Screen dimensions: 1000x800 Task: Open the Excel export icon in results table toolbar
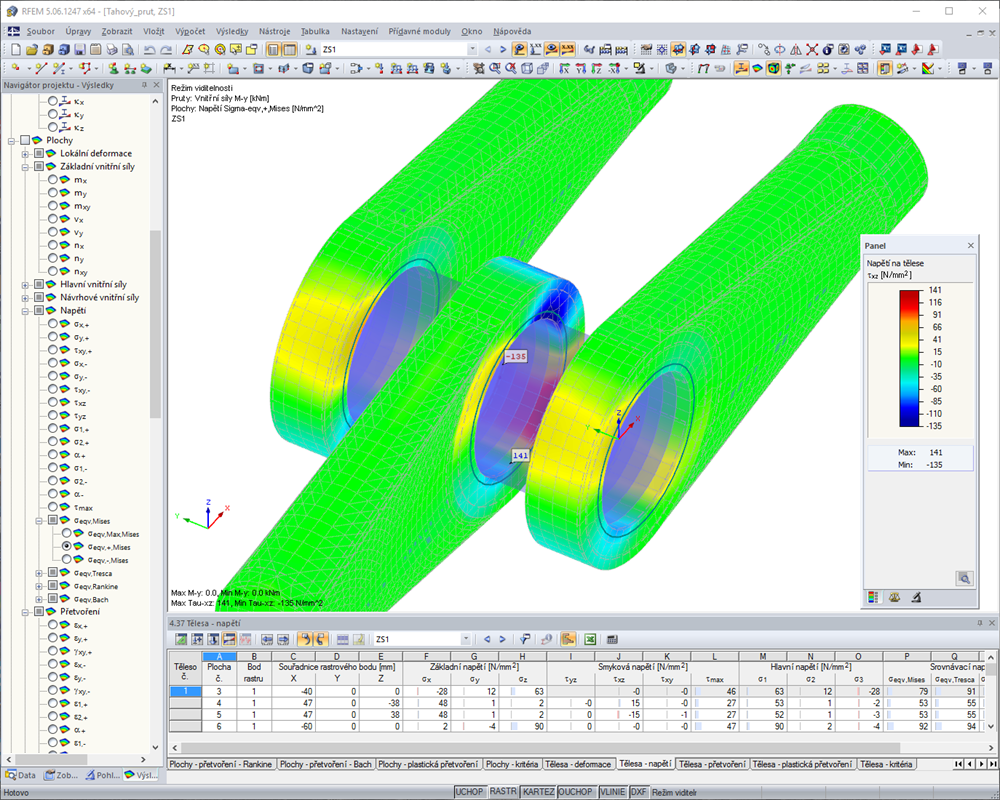coord(588,640)
